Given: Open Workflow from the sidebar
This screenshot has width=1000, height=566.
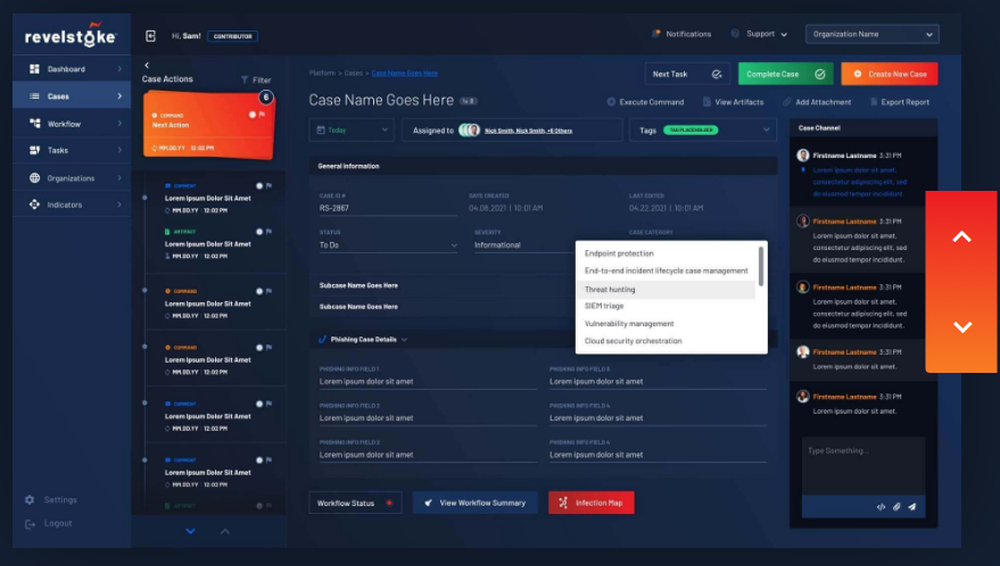Looking at the screenshot, I should click(x=71, y=124).
